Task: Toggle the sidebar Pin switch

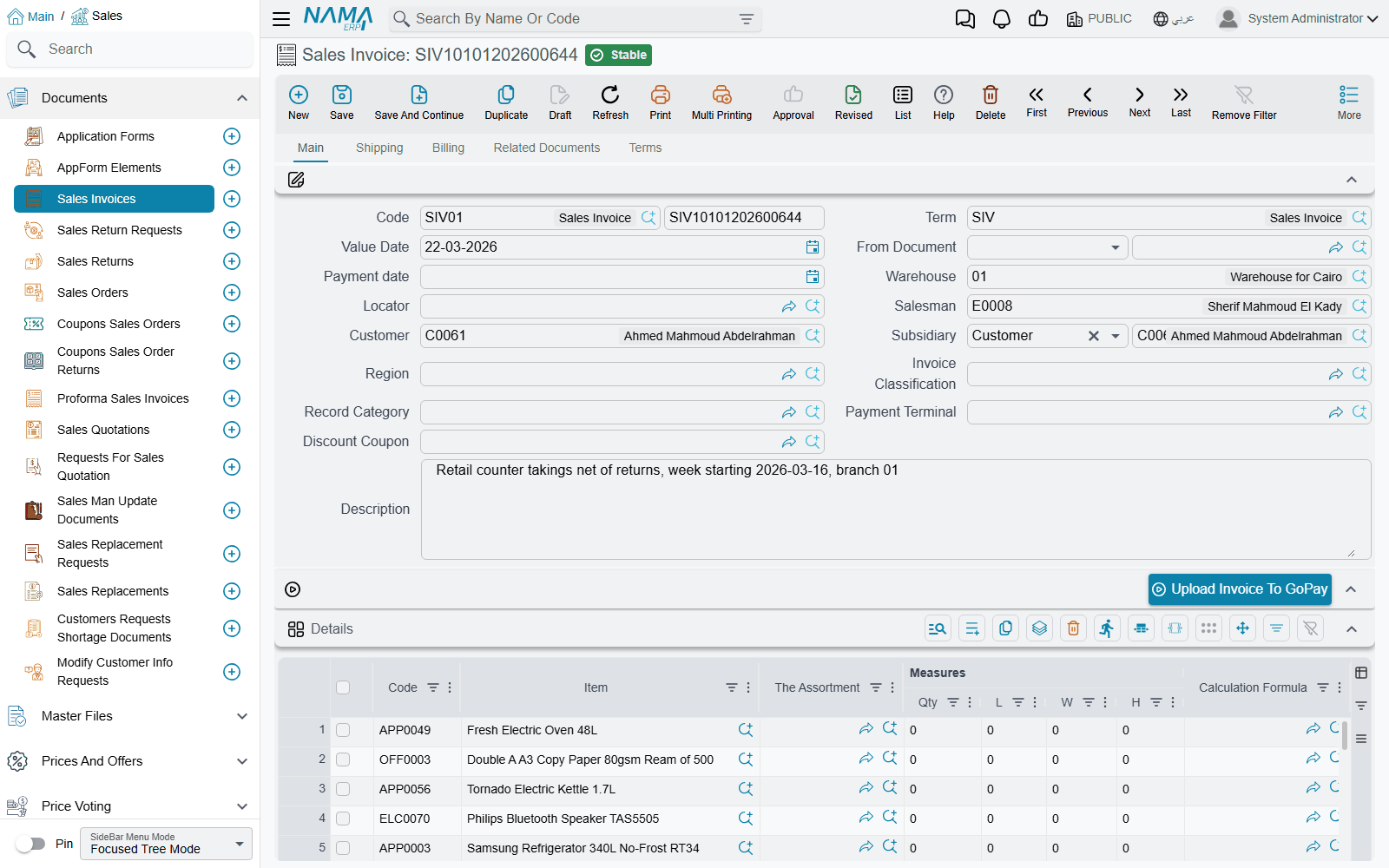Action: pyautogui.click(x=30, y=844)
